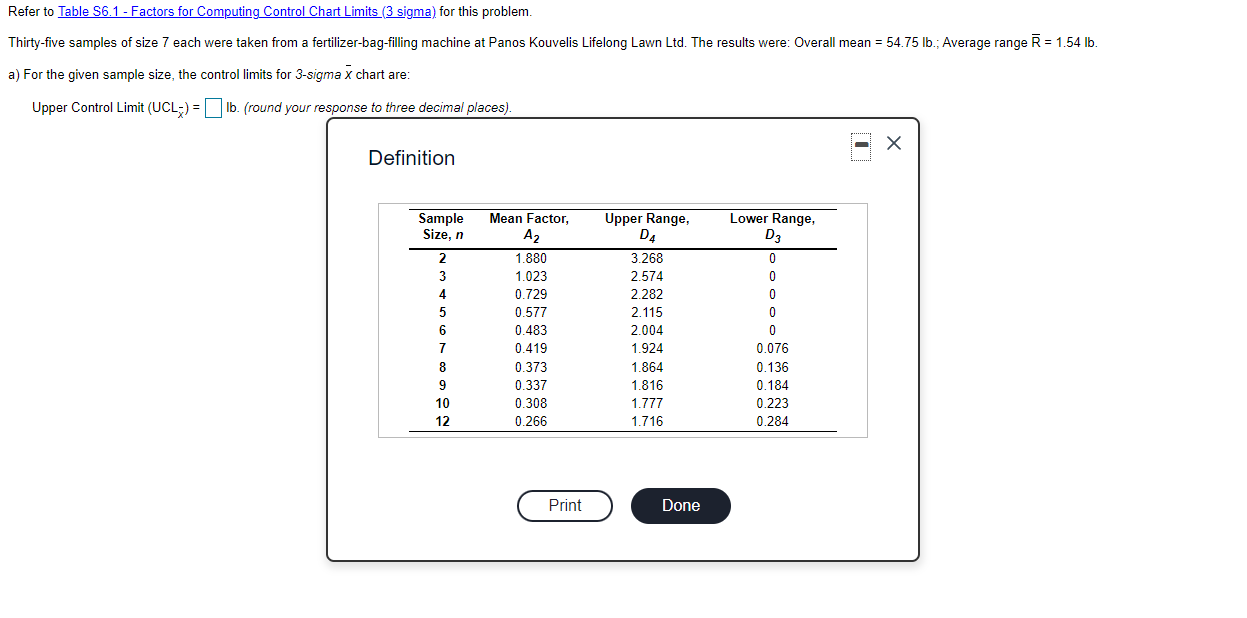Click the Definition title text
The width and height of the screenshot is (1247, 618).
pos(410,158)
